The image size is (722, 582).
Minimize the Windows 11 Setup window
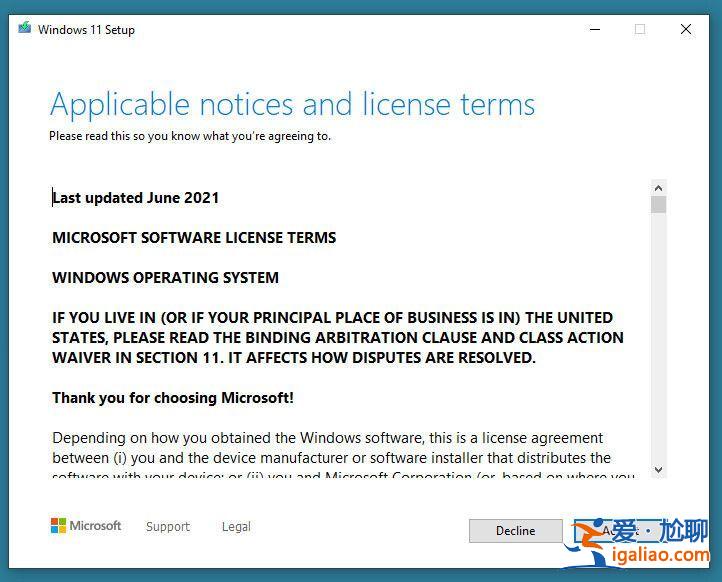(x=595, y=29)
